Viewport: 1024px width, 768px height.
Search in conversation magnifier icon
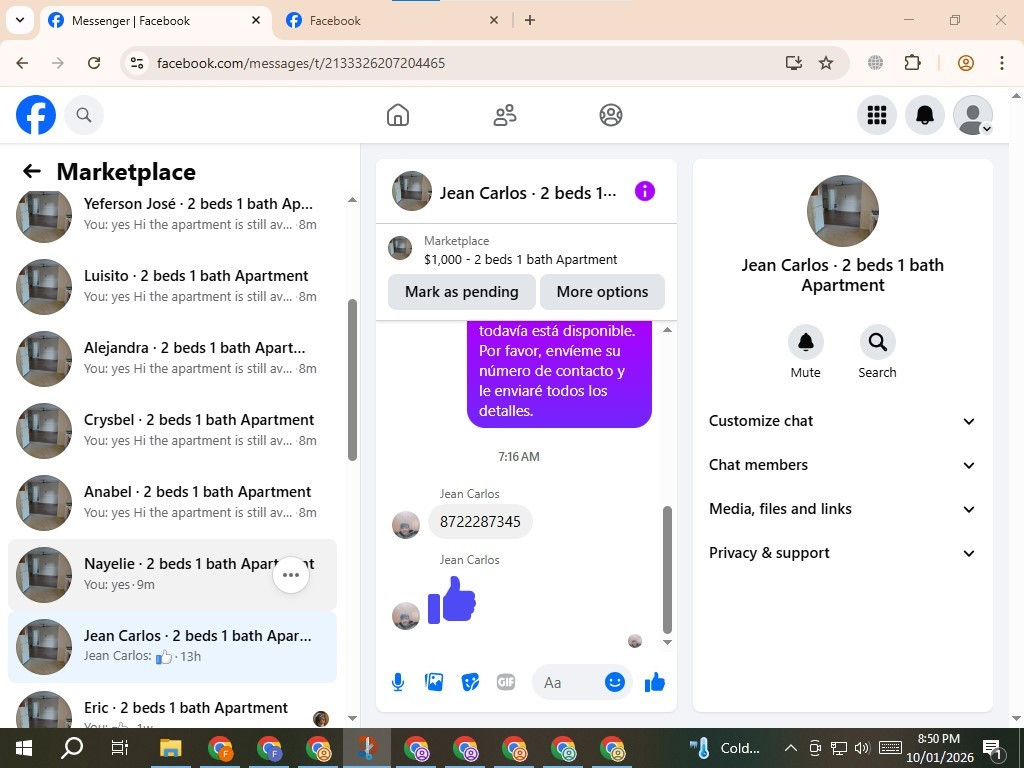(x=877, y=342)
